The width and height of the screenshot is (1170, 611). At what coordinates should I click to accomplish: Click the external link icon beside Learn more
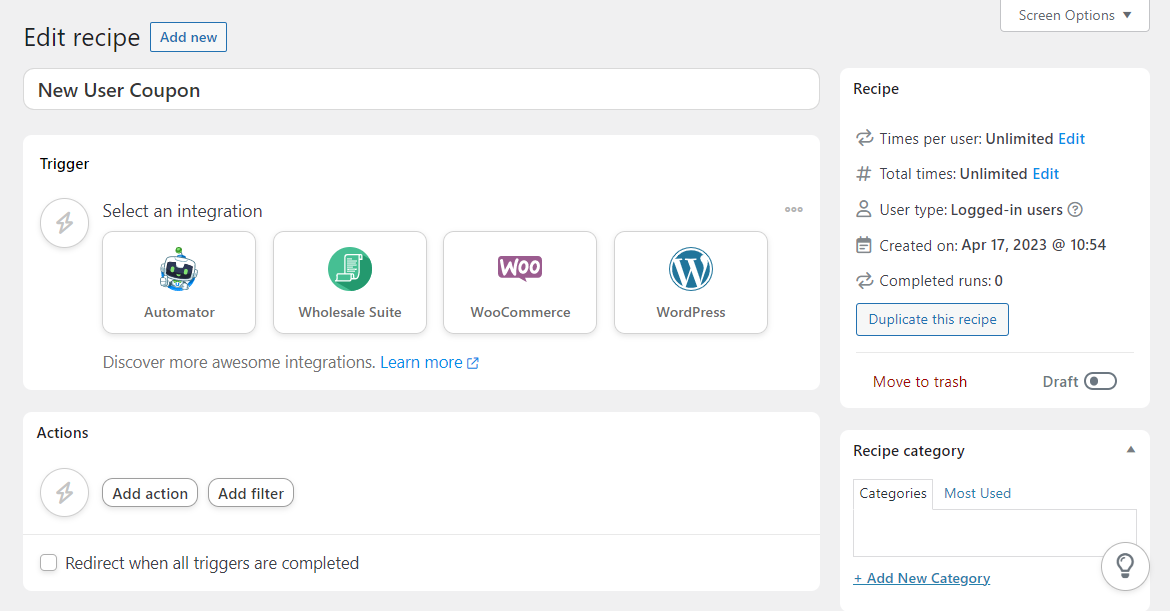[x=472, y=363]
